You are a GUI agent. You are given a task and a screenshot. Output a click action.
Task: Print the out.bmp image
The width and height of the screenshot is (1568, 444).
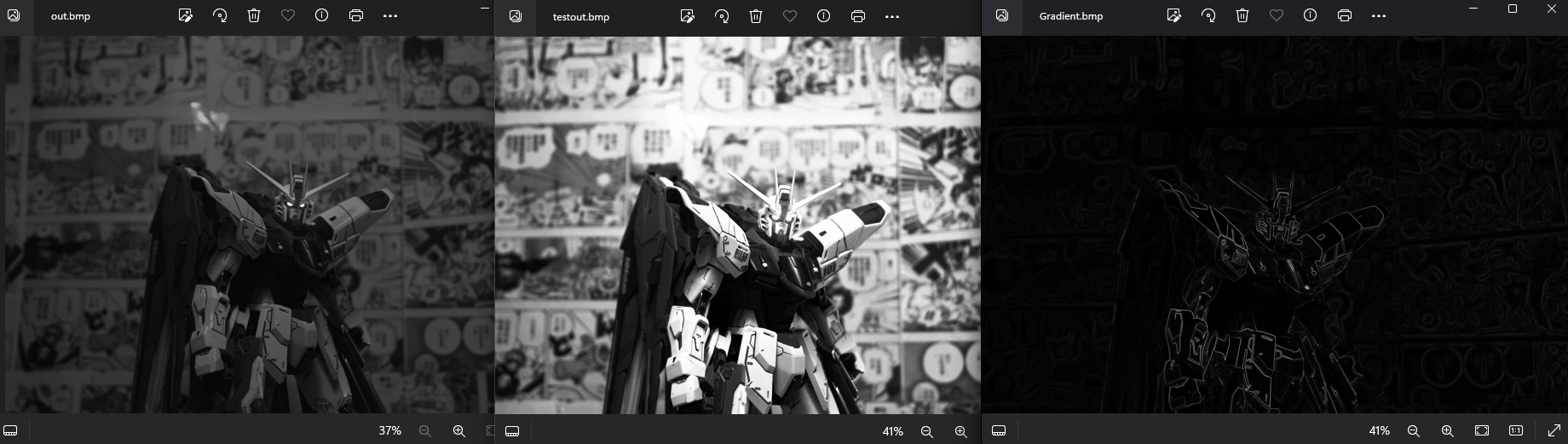pyautogui.click(x=356, y=15)
